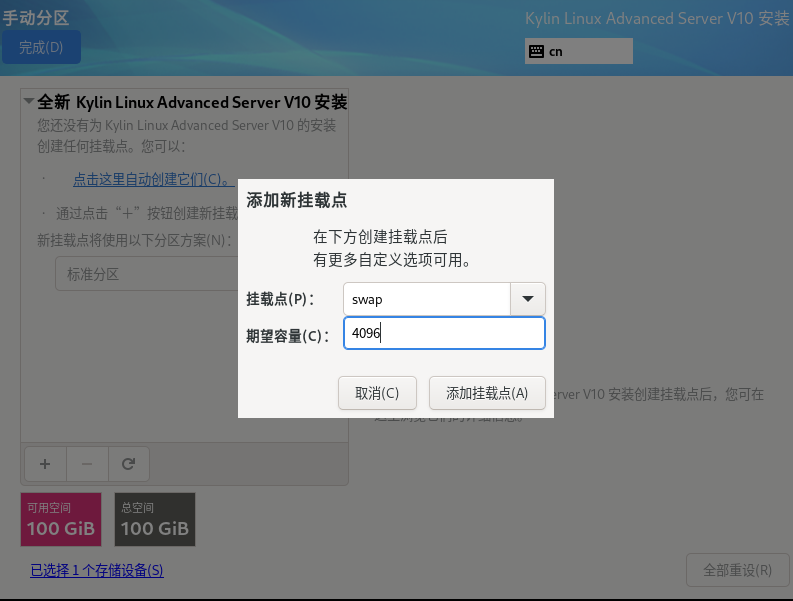Click the 取消(C) cancel button
Viewport: 793px width, 601px height.
[377, 393]
